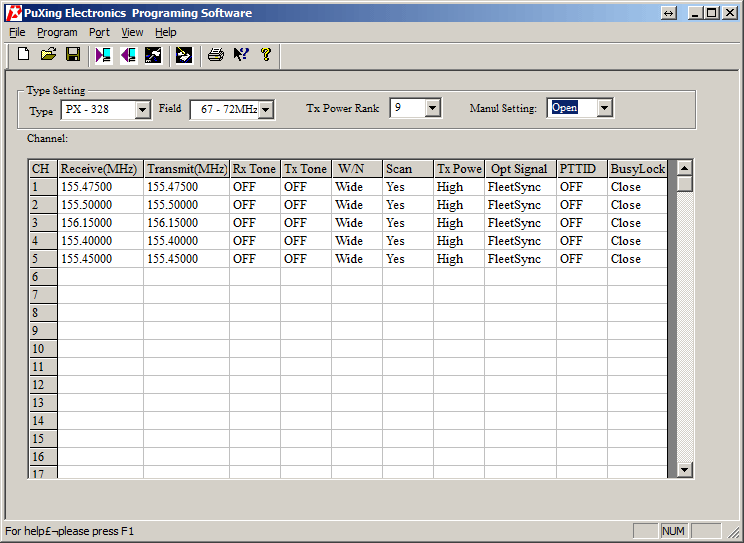Viewport: 744px width, 543px height.
Task: Open the File menu
Action: (x=17, y=32)
